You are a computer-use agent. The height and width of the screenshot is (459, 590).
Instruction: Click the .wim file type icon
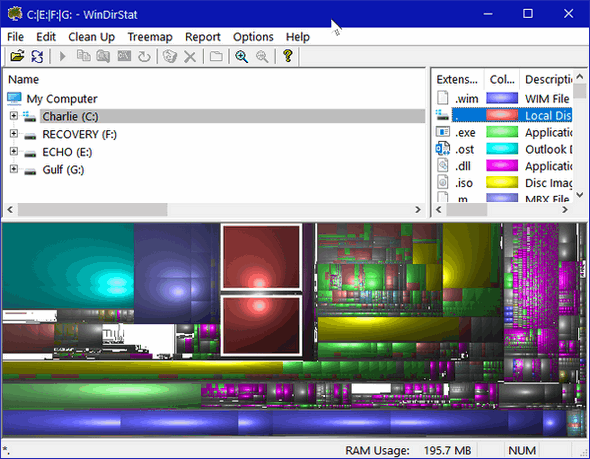point(443,98)
